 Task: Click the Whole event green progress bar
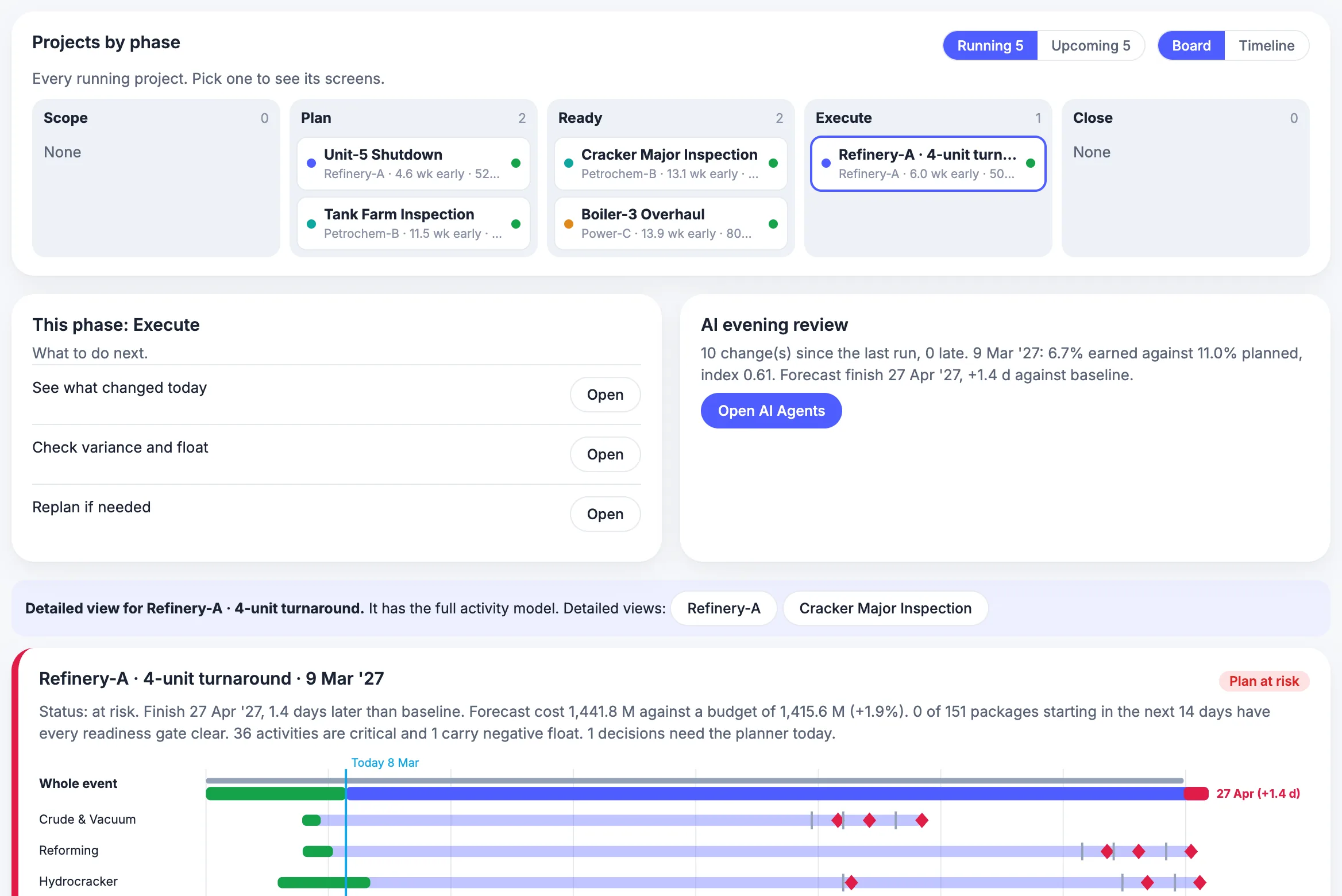(x=275, y=794)
